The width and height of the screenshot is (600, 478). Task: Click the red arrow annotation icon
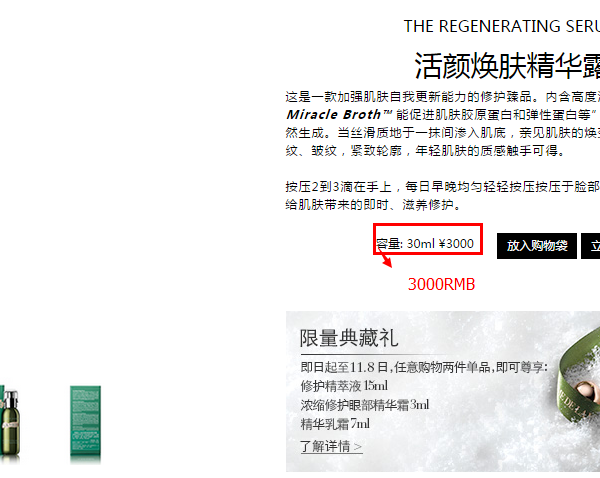[x=386, y=258]
